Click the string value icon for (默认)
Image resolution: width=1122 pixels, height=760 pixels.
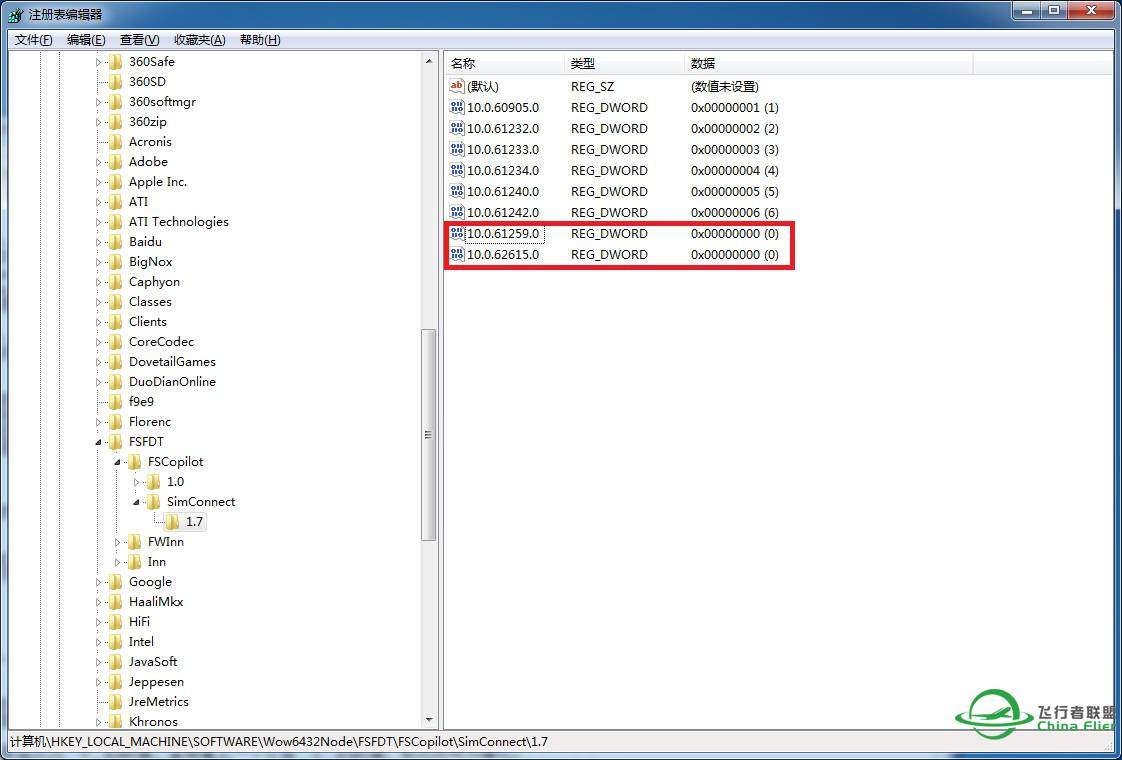pos(457,87)
